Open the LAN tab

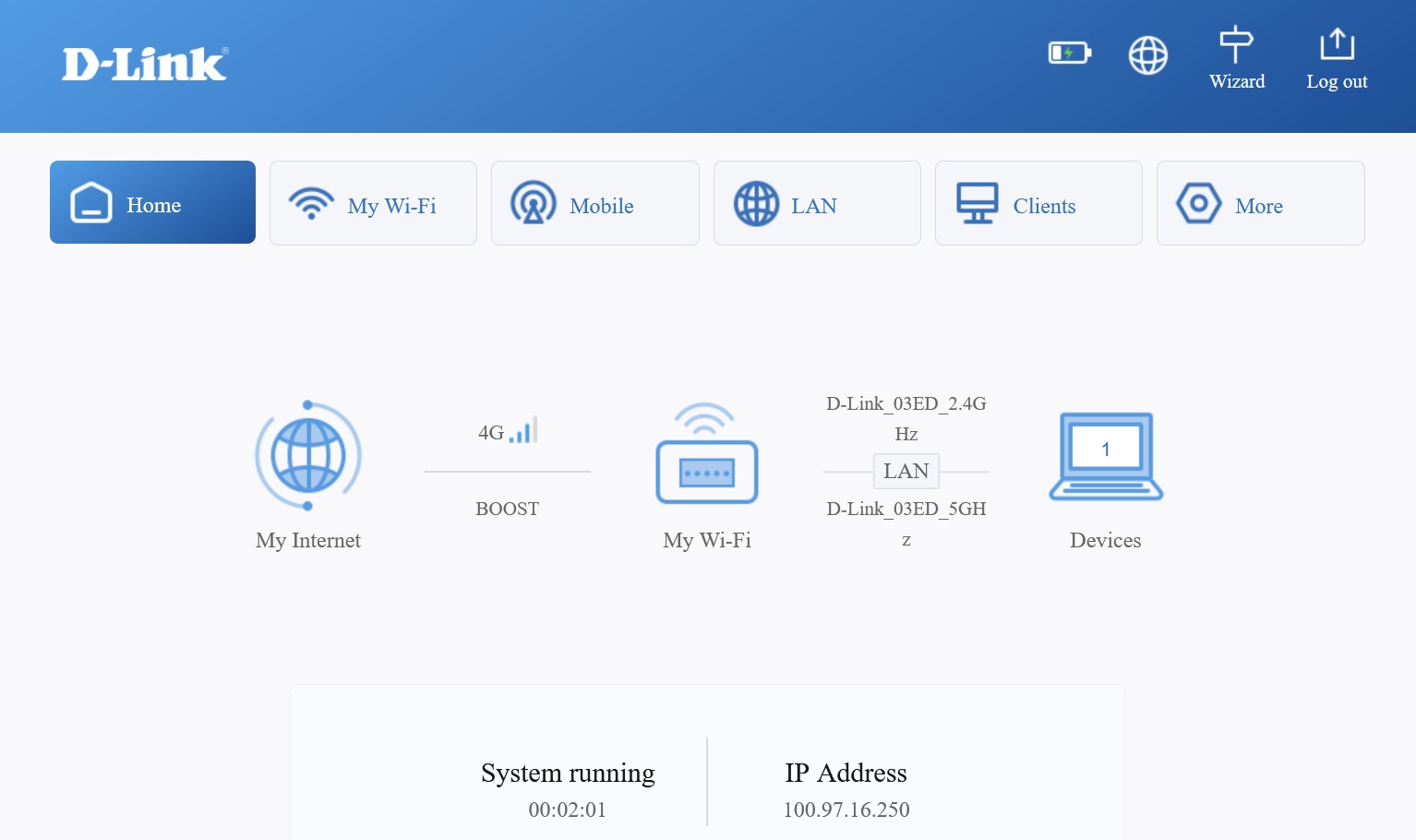coord(816,203)
